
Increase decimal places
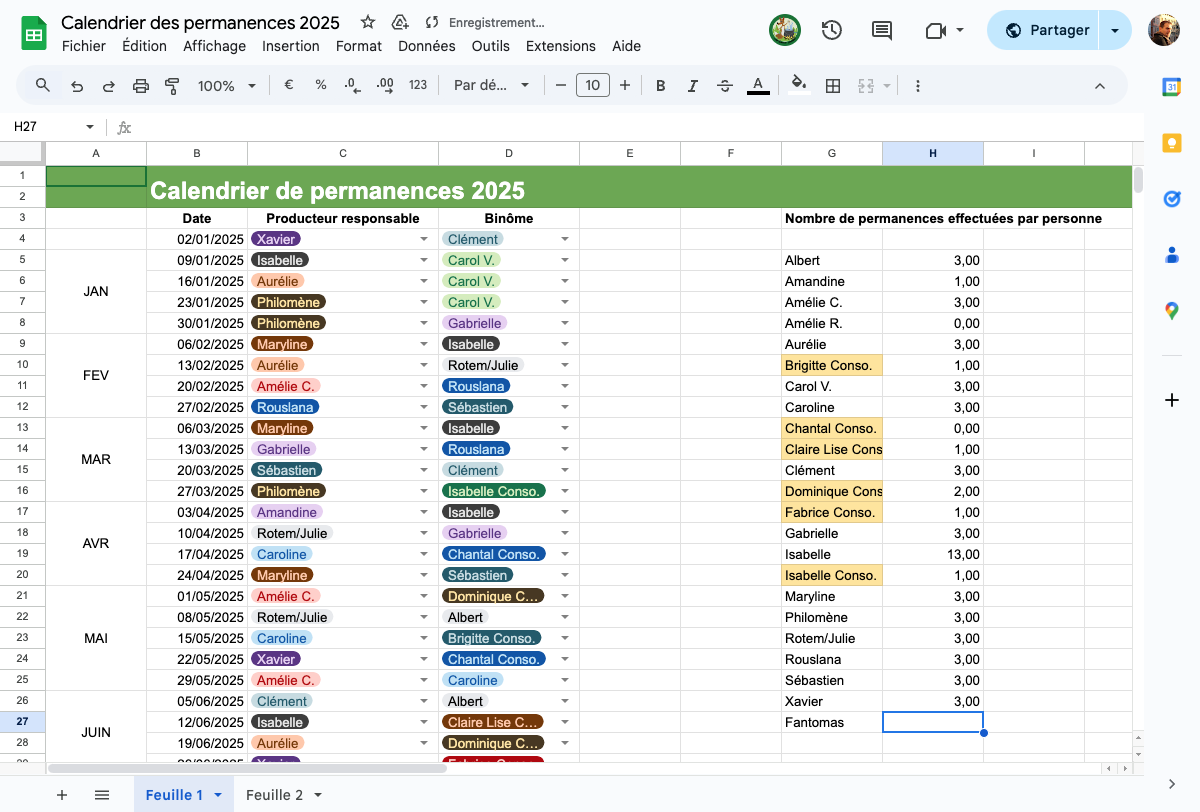pos(385,86)
